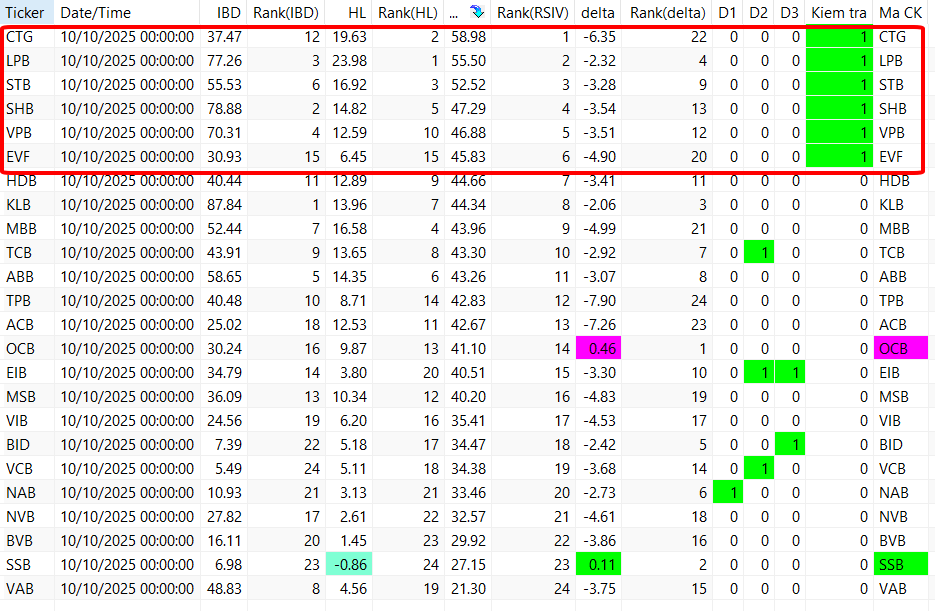
Task: Click the delta value -7.90 for TPB
Action: tap(599, 300)
